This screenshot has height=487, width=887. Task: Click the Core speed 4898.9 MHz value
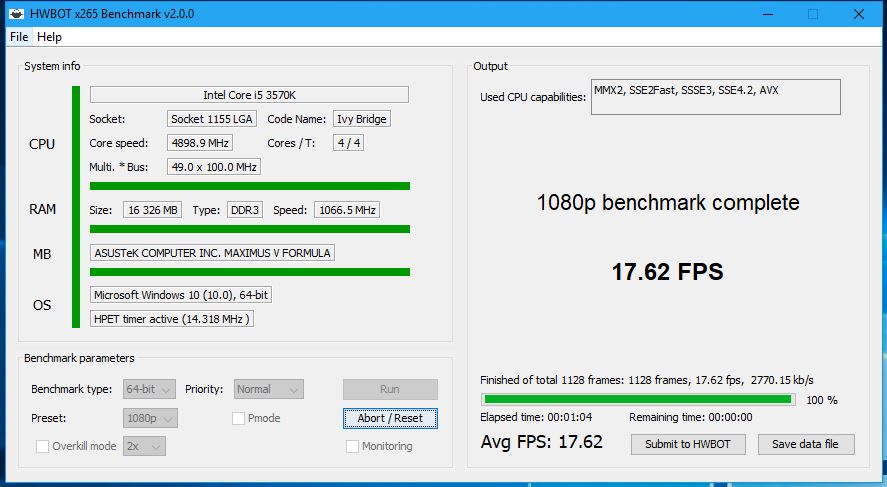click(200, 143)
